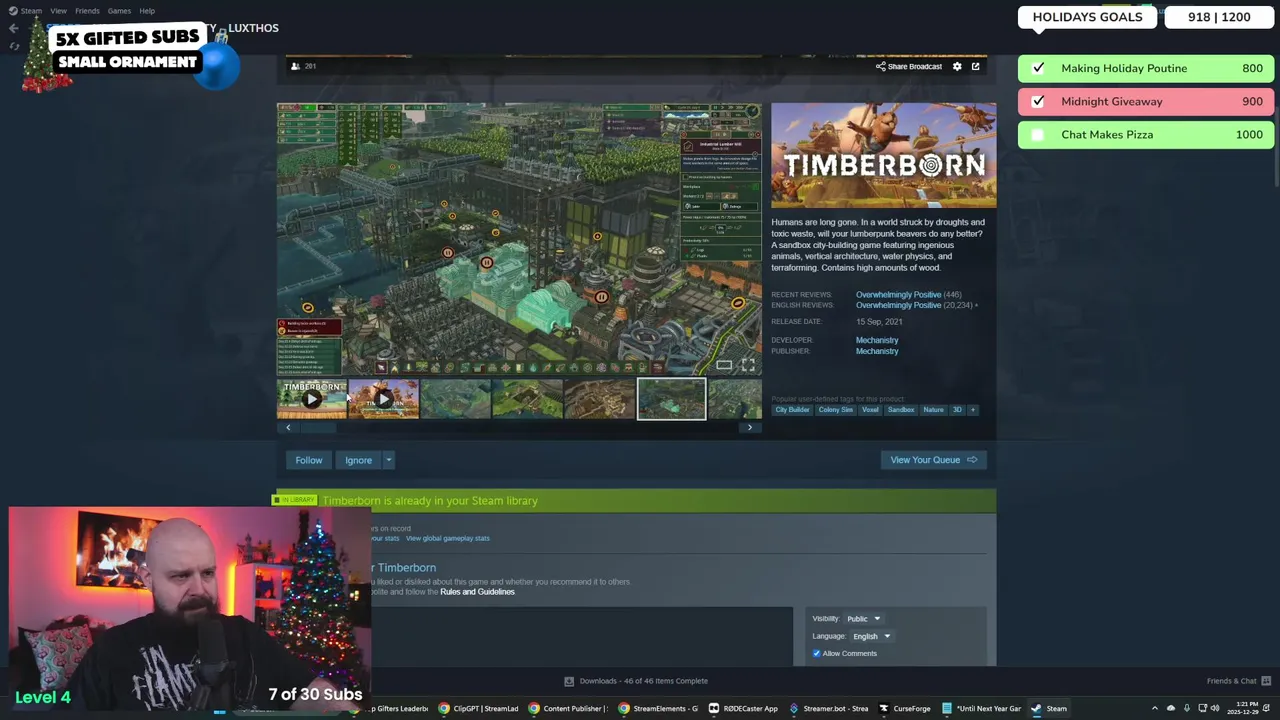
Task: Open the Nature tag
Action: (933, 409)
